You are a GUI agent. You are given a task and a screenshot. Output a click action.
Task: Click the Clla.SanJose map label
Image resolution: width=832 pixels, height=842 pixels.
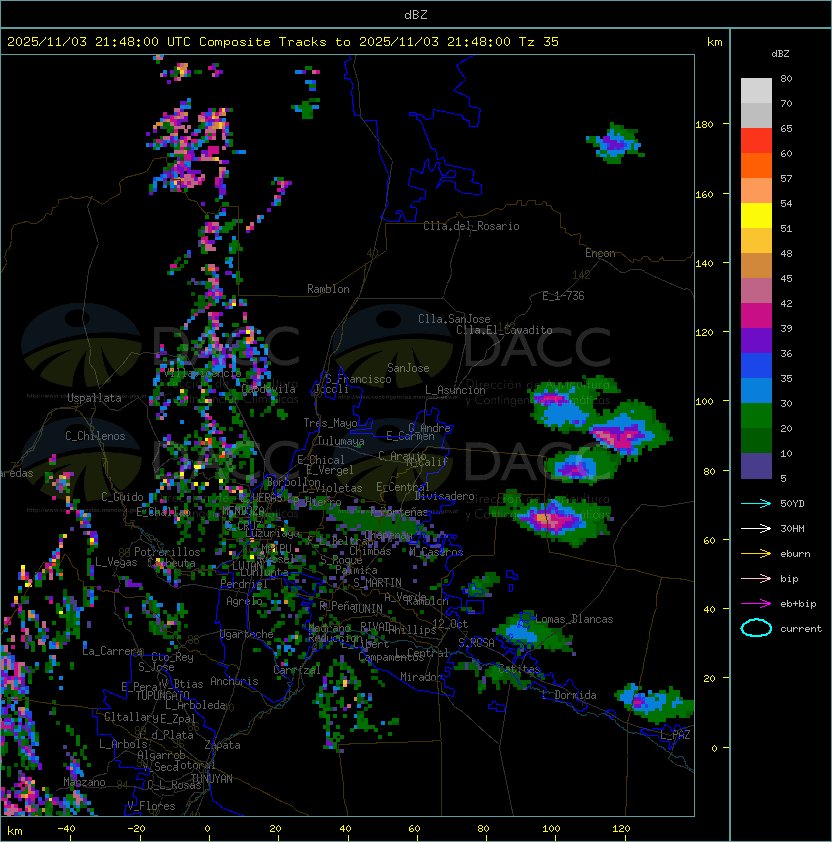(454, 319)
